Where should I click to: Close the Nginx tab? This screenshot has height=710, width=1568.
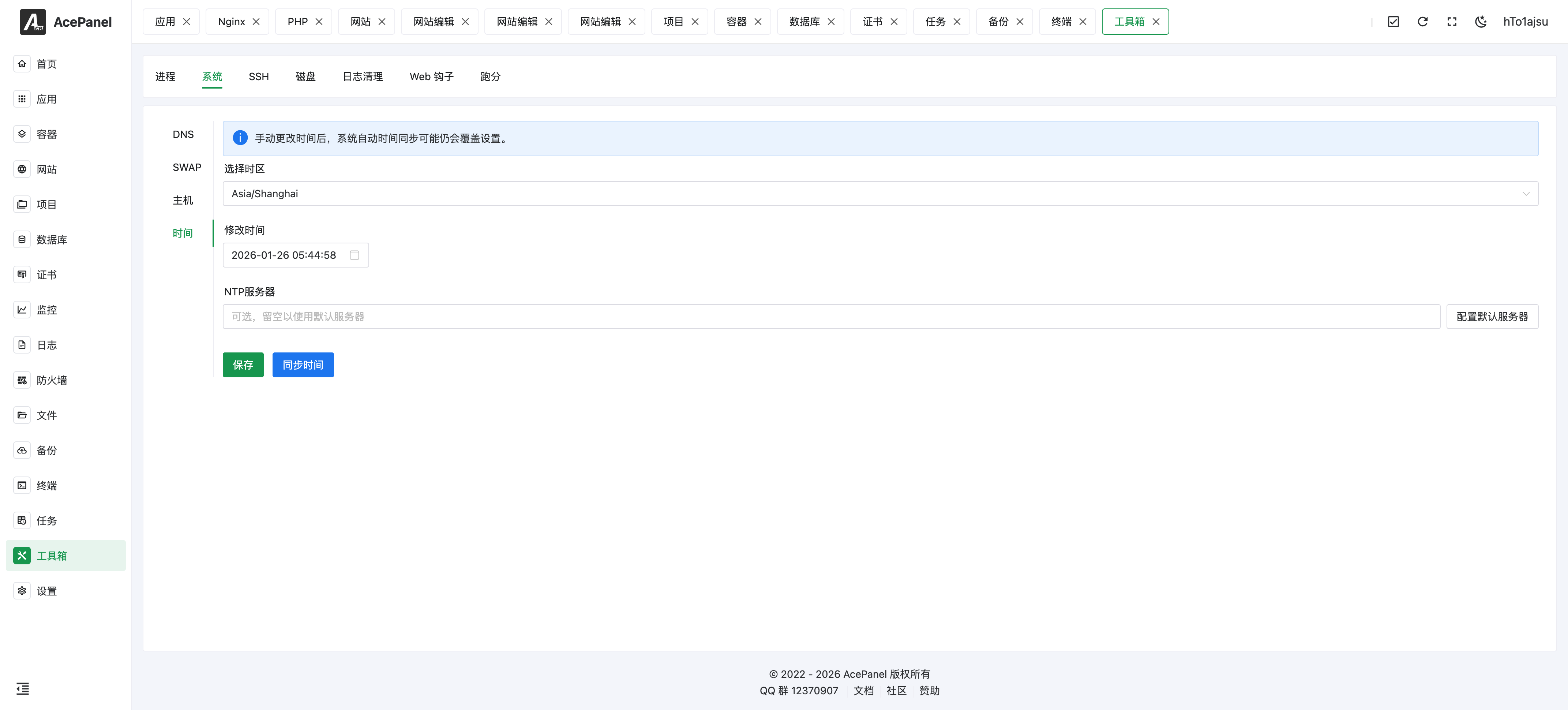[256, 22]
